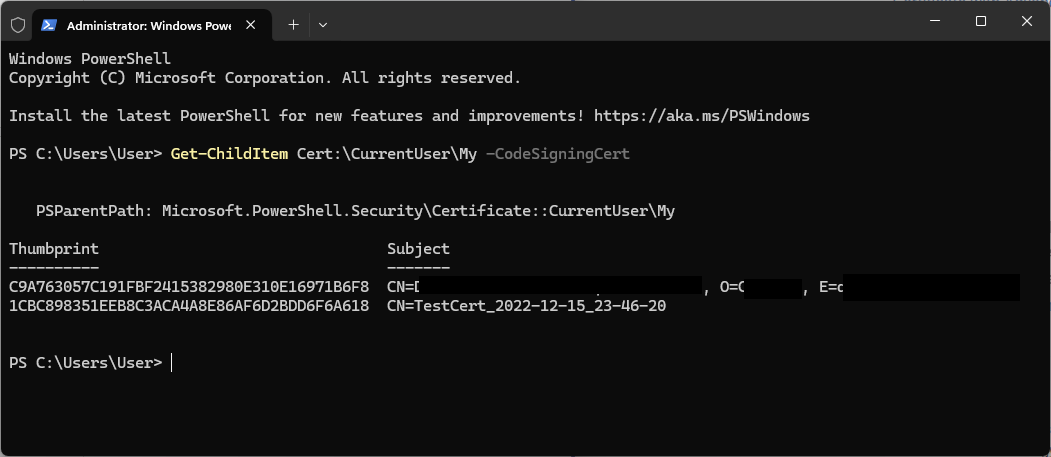This screenshot has width=1051, height=457.
Task: Click the thumbprint starting with C9A763057C
Action: coord(189,287)
